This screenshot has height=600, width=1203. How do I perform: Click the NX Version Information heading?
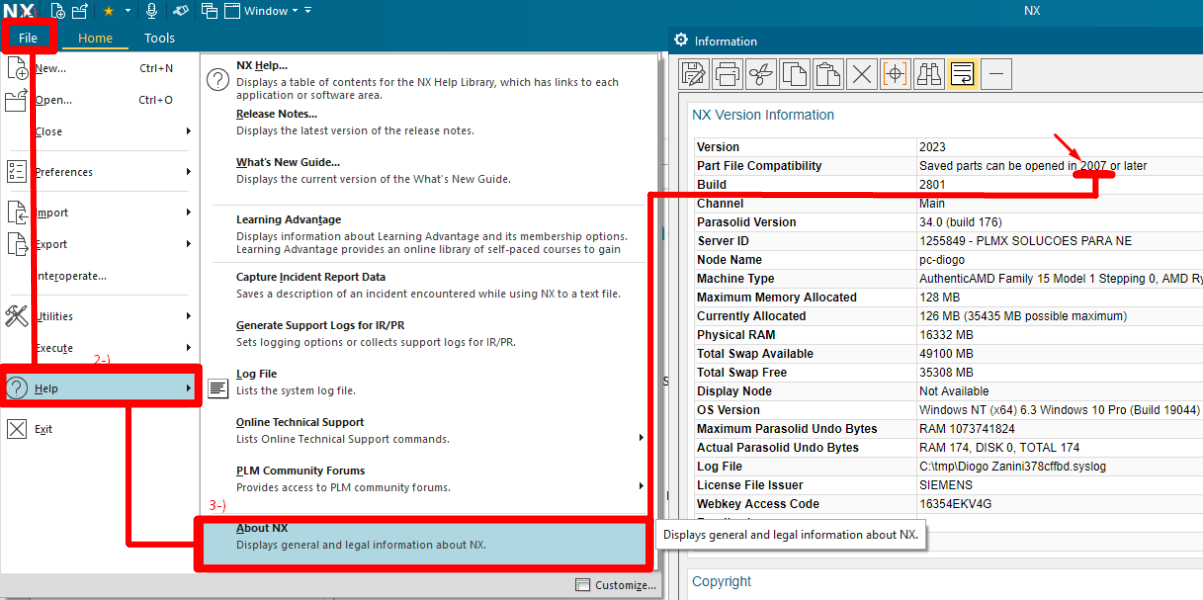click(763, 115)
